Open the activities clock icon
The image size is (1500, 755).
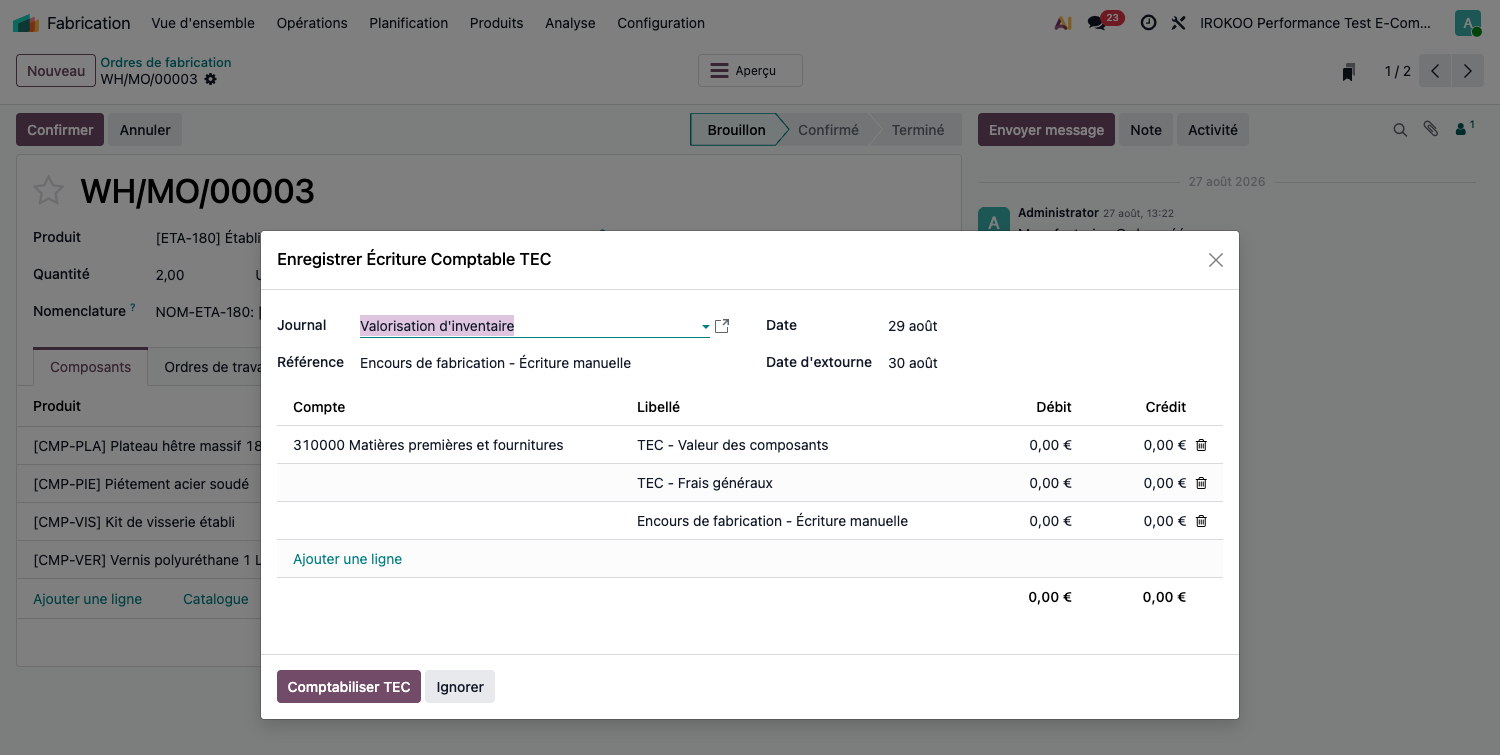tap(1148, 23)
